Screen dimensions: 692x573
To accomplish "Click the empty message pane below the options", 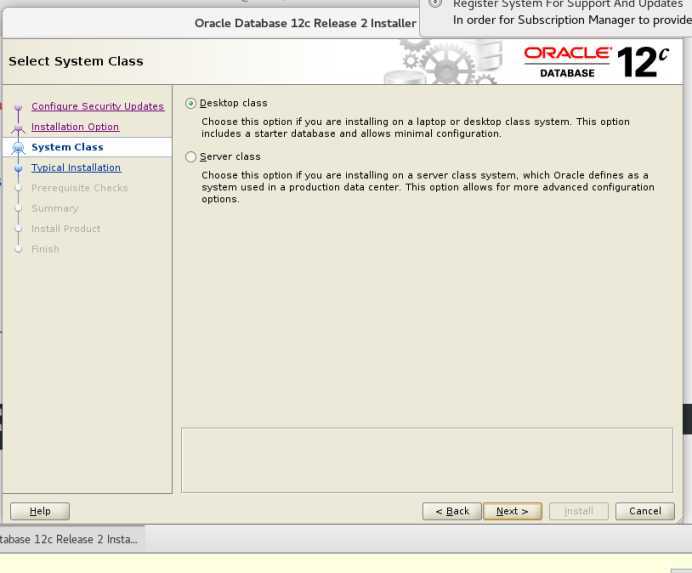I will [x=427, y=460].
